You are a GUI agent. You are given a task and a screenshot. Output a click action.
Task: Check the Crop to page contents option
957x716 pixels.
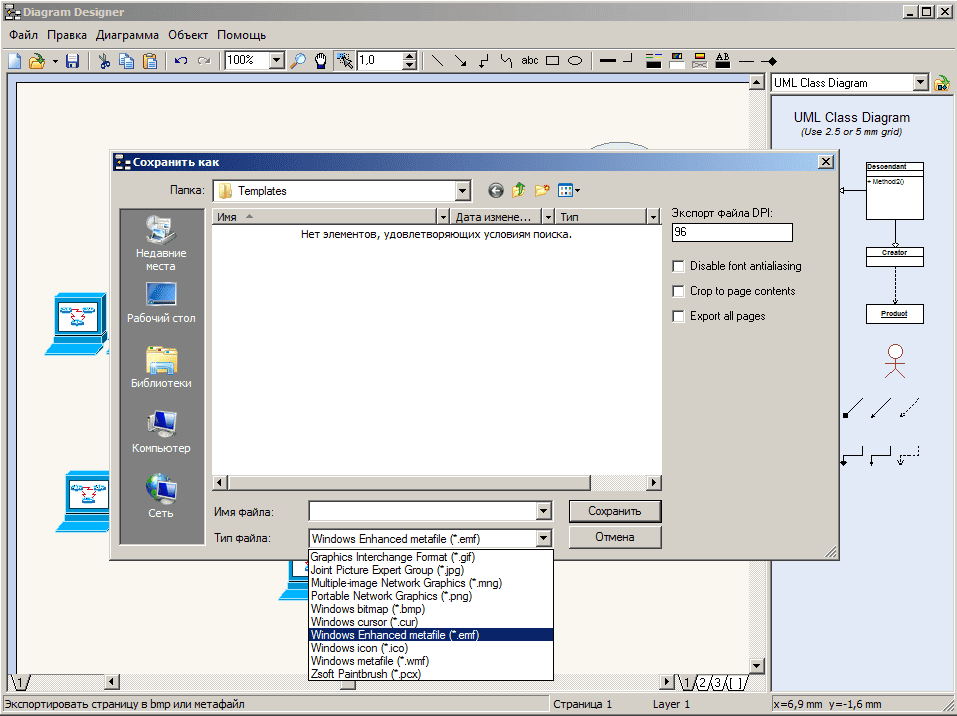[680, 292]
